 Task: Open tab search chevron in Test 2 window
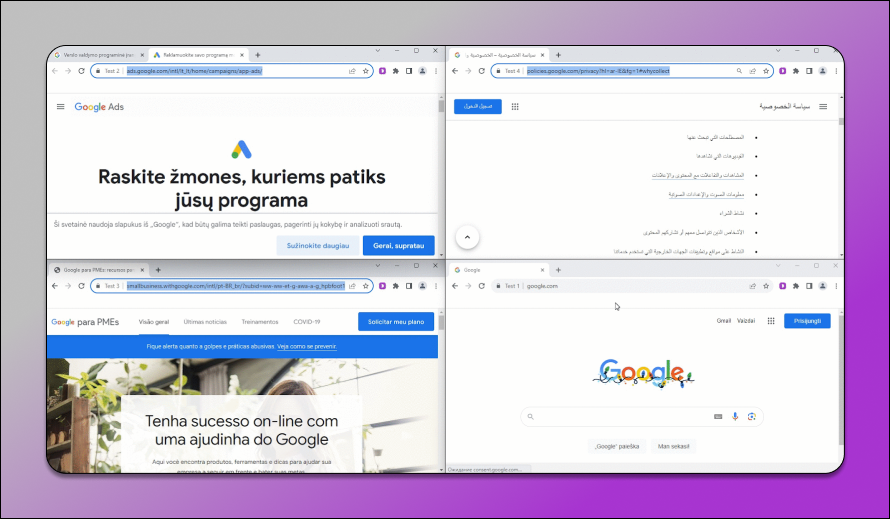pos(377,51)
